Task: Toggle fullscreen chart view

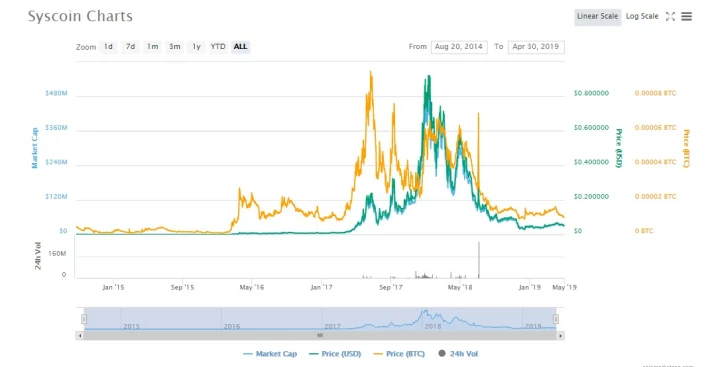Action: point(670,17)
